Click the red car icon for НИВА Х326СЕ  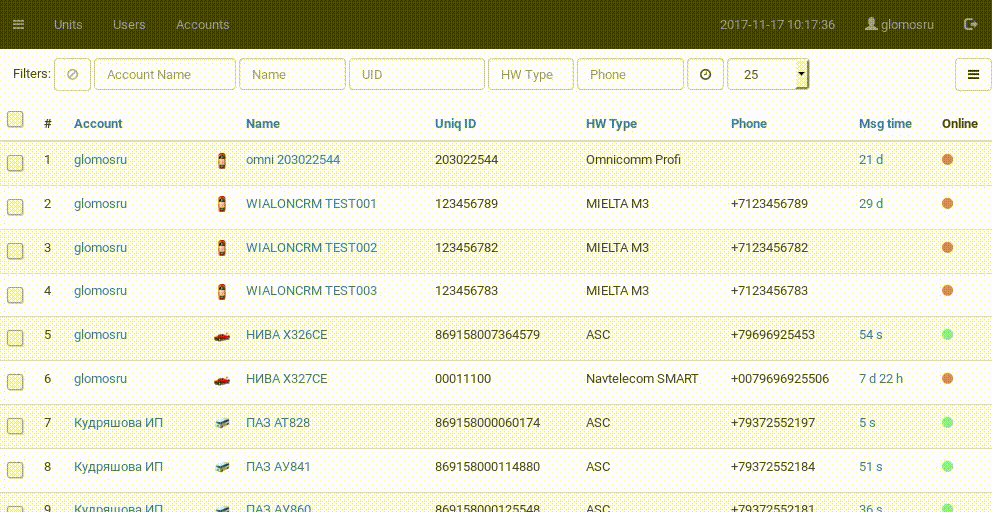point(221,336)
